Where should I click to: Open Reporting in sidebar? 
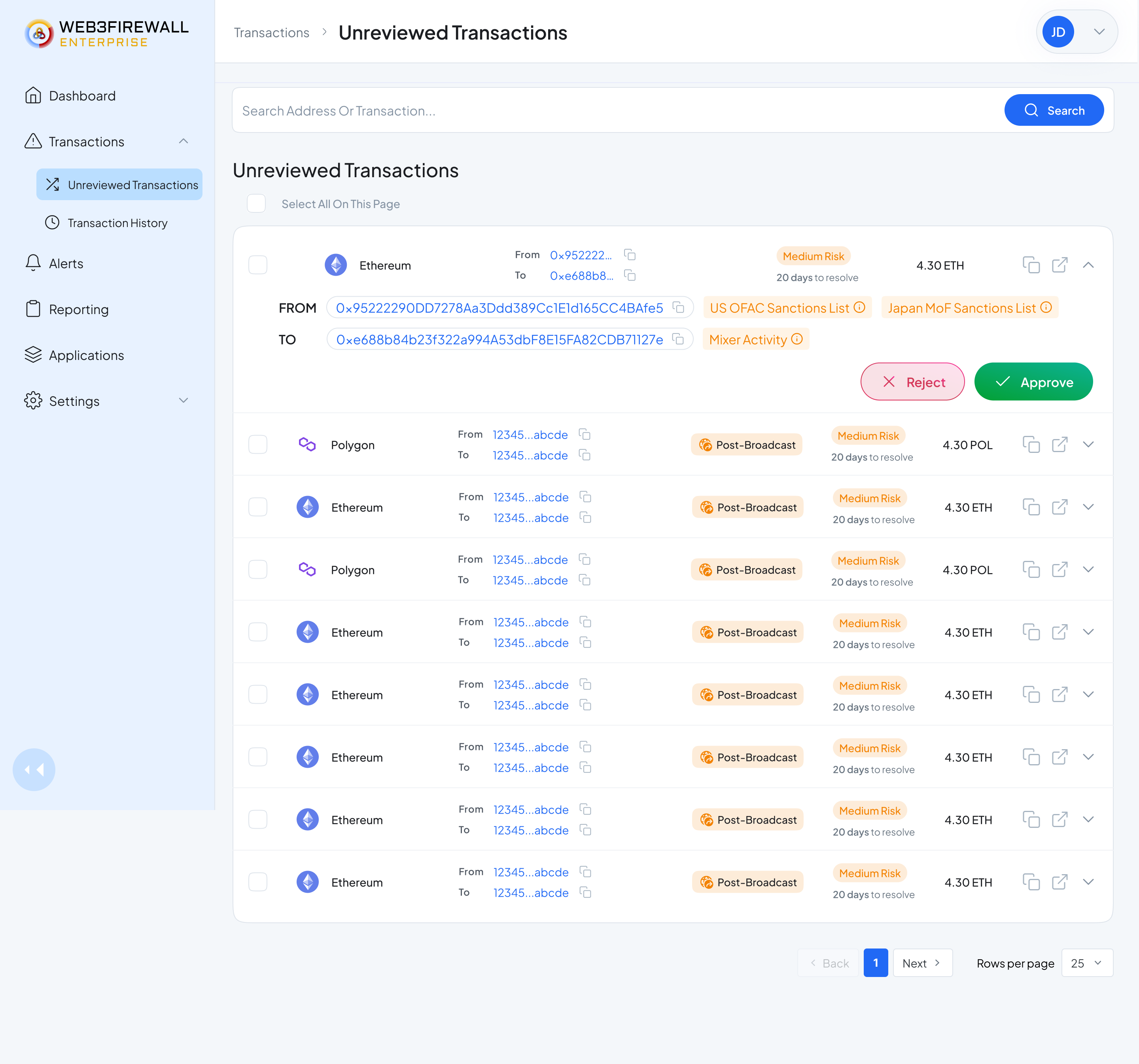[x=66, y=309]
